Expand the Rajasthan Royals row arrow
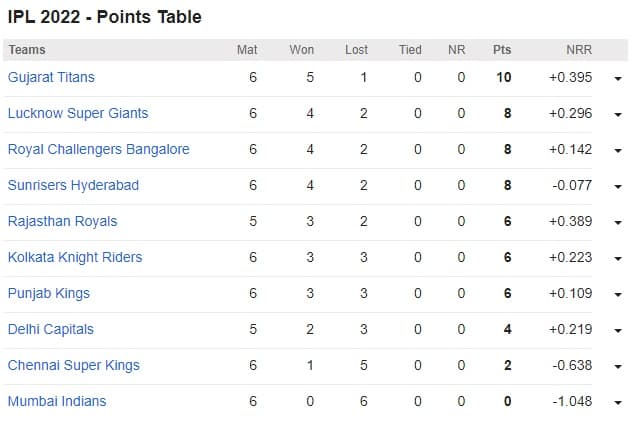Image resolution: width=635 pixels, height=425 pixels. coord(618,223)
